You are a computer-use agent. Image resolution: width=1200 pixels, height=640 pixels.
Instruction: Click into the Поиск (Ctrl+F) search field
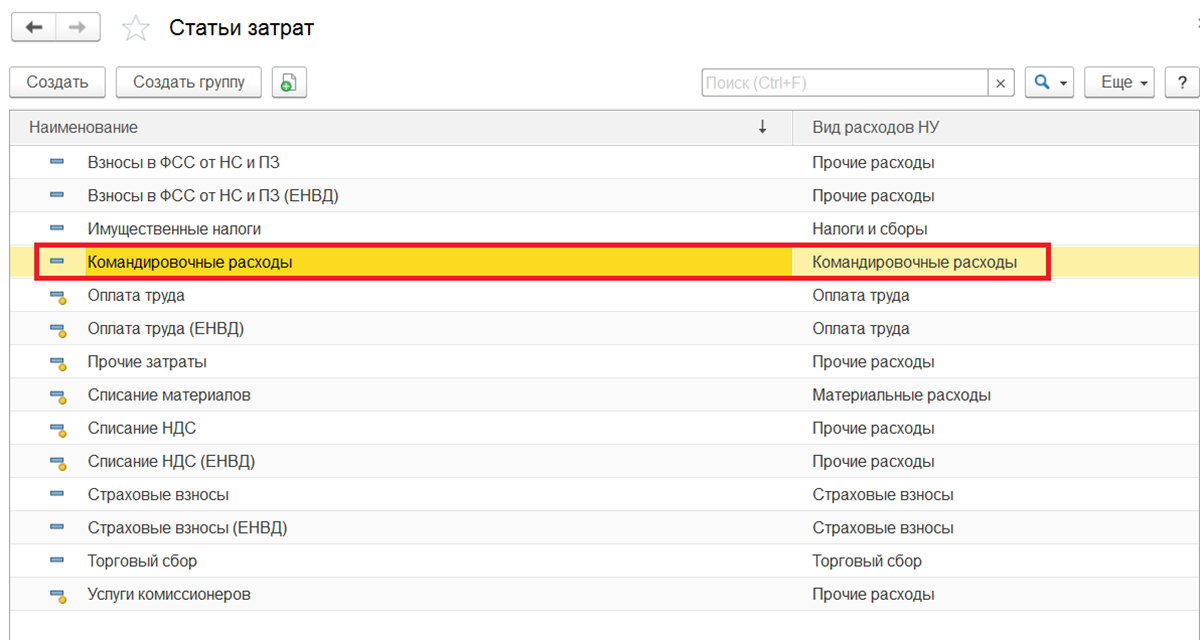pos(845,83)
